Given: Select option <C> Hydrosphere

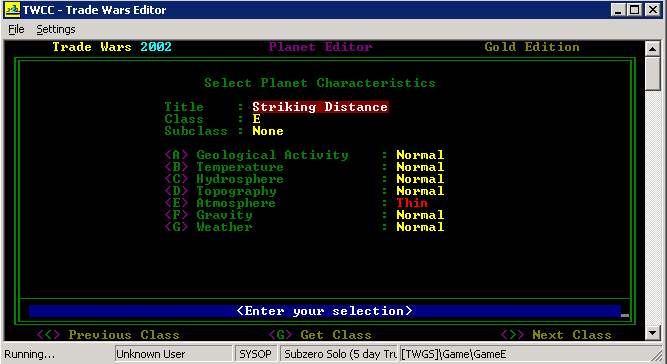Looking at the screenshot, I should tap(224, 179).
